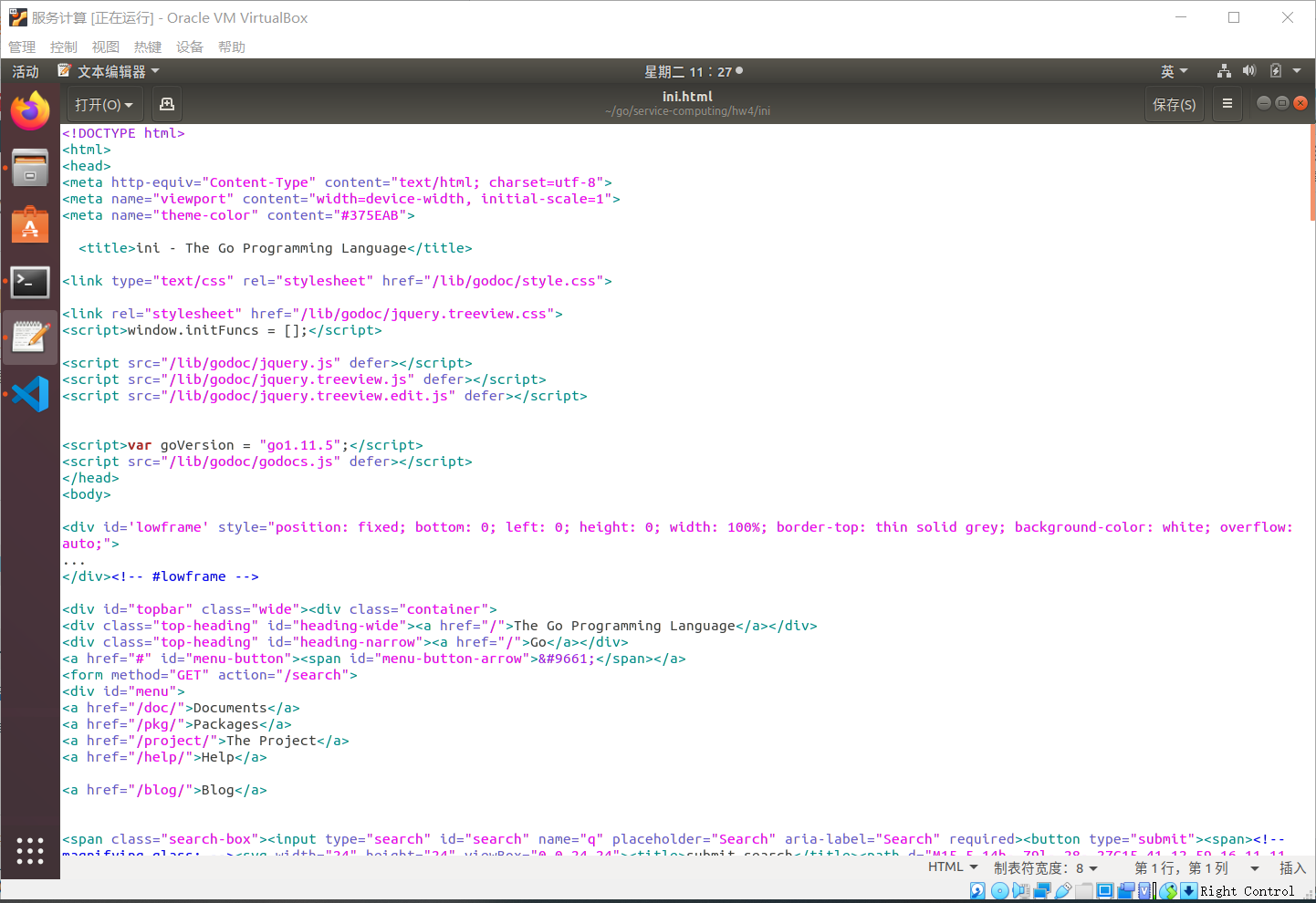
Task: Click the network icon in the Ubuntu top bar
Action: click(1224, 71)
